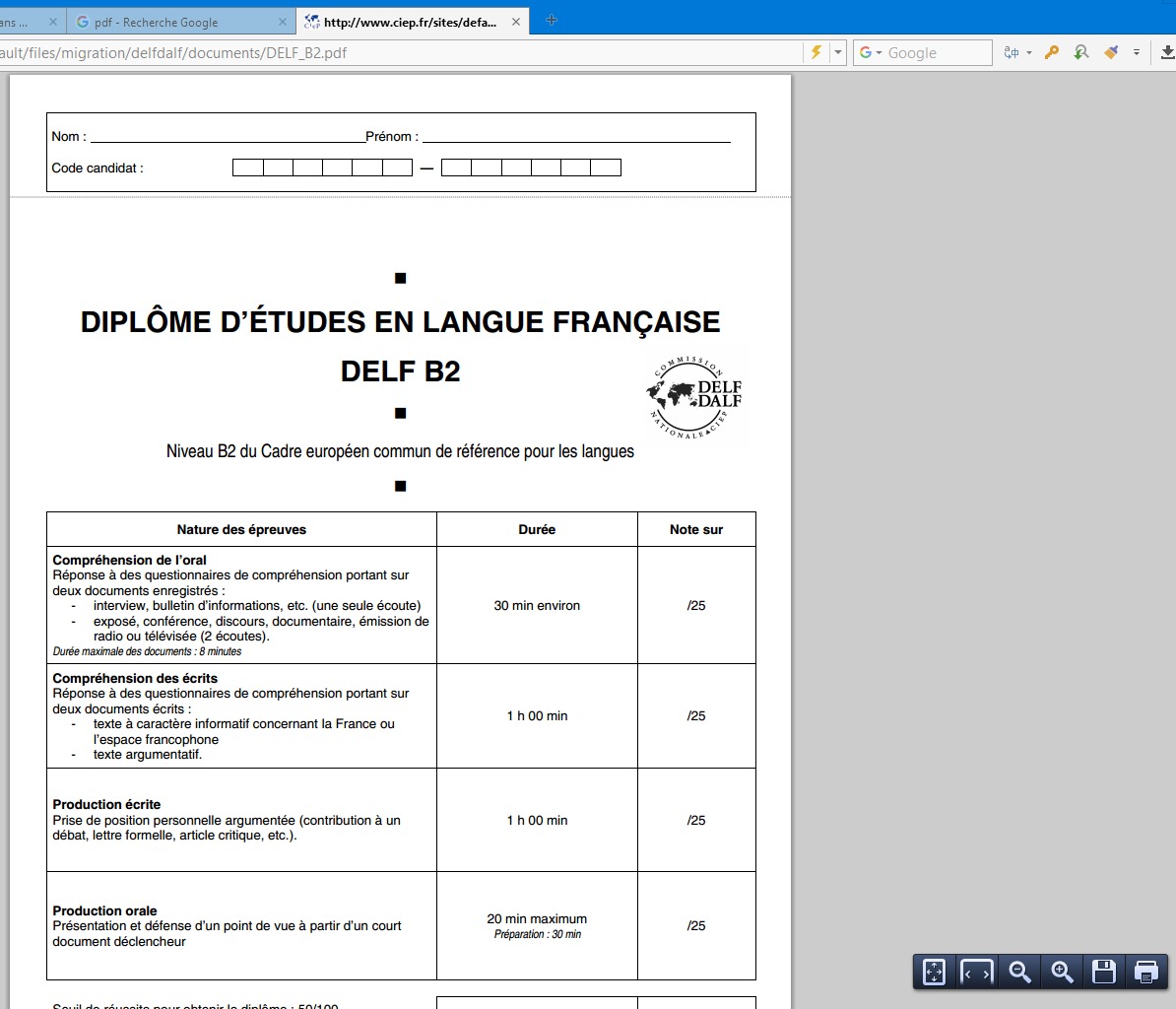Open the search engine selector dropdown arrow
The width and height of the screenshot is (1176, 1009).
879,52
